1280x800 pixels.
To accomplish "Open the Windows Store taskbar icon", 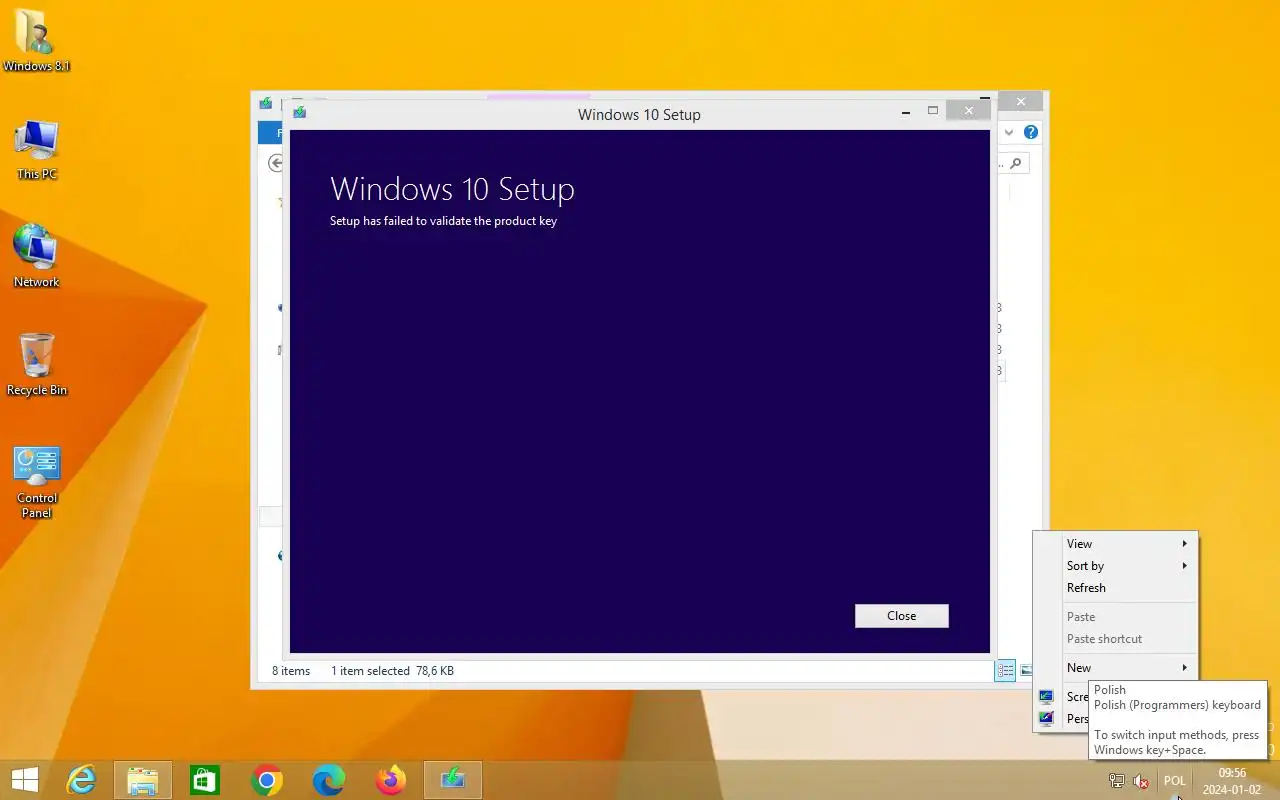I will pyautogui.click(x=205, y=780).
